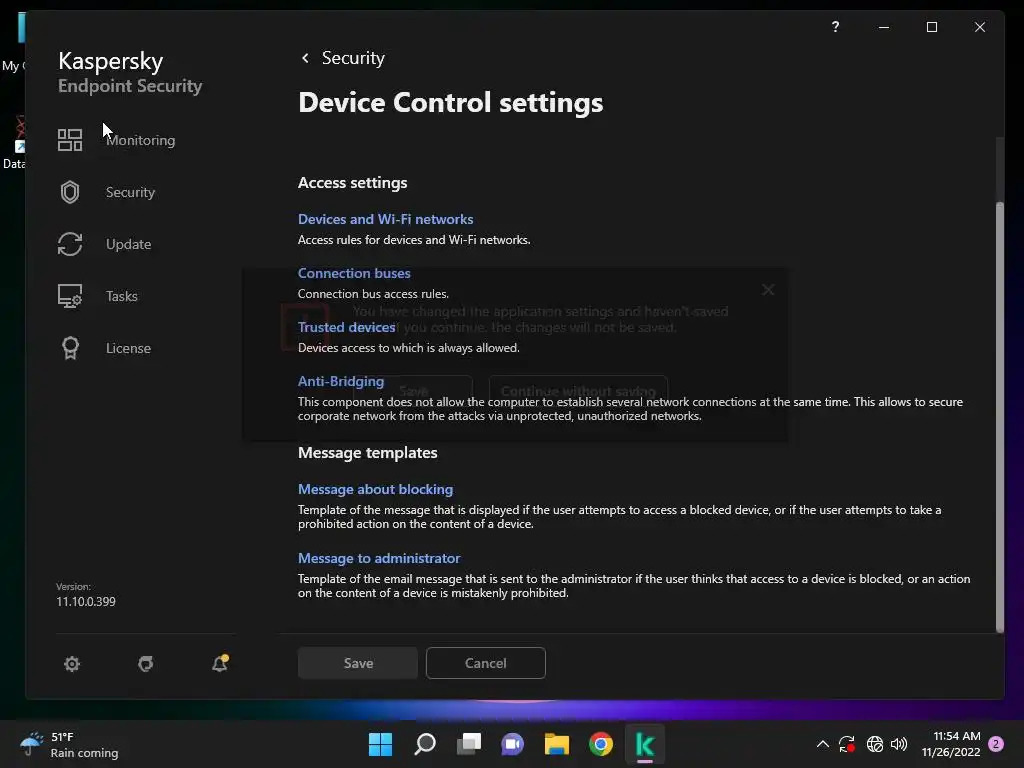Open the weather widget on taskbar
1024x768 pixels.
[69, 744]
